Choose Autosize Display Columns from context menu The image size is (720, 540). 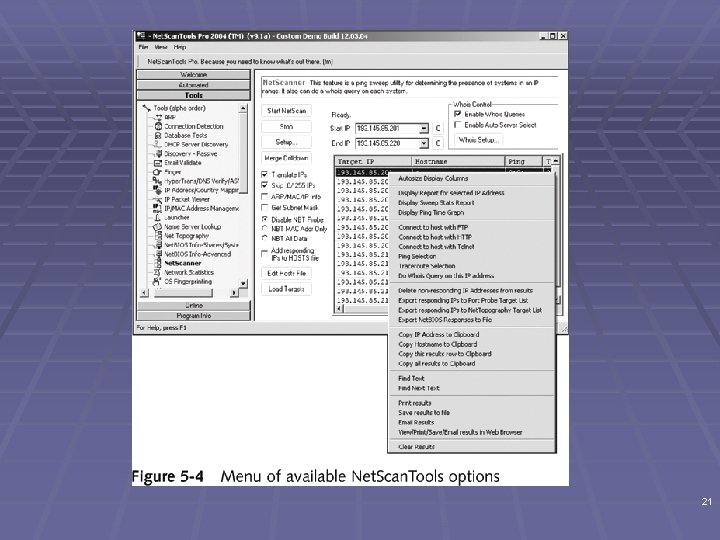pos(472,179)
